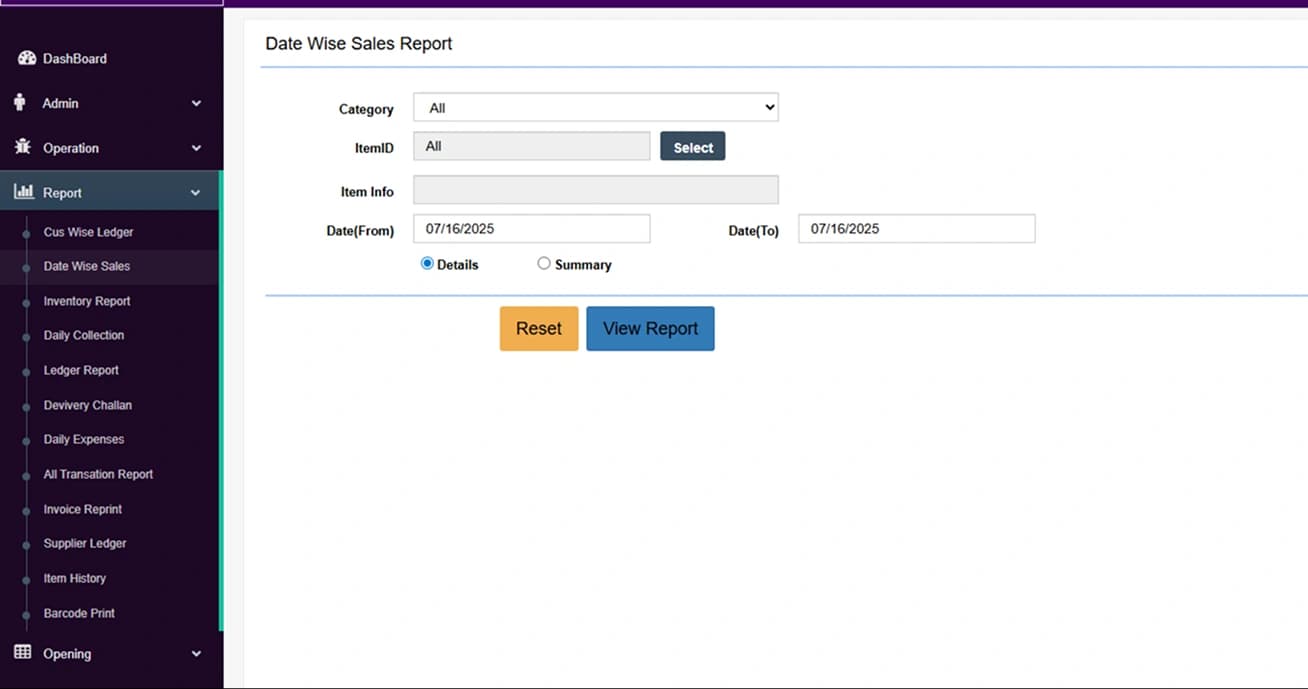Select the Details radio button
This screenshot has height=689, width=1308.
pos(427,264)
